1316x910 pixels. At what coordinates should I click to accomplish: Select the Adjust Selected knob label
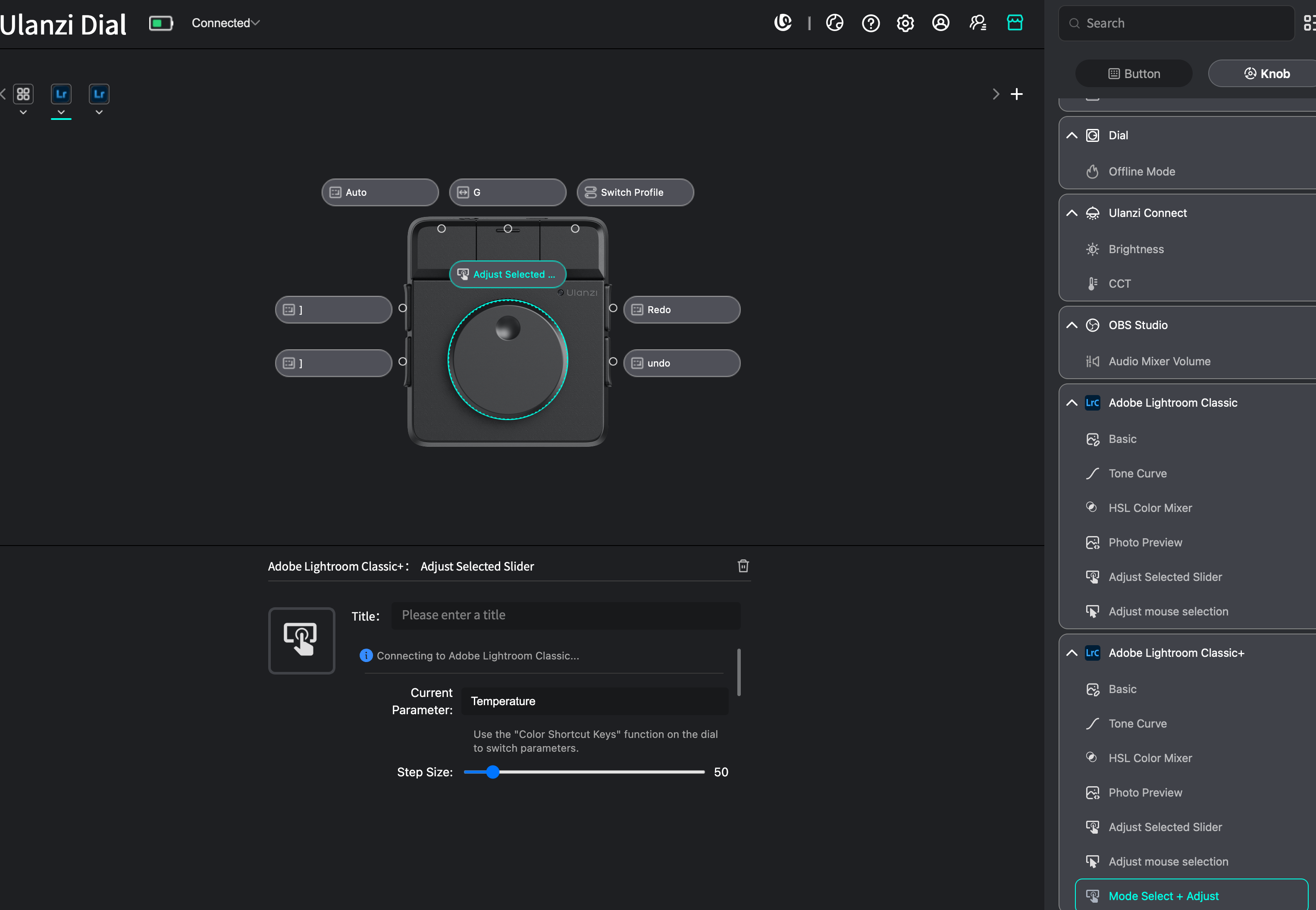coord(508,274)
